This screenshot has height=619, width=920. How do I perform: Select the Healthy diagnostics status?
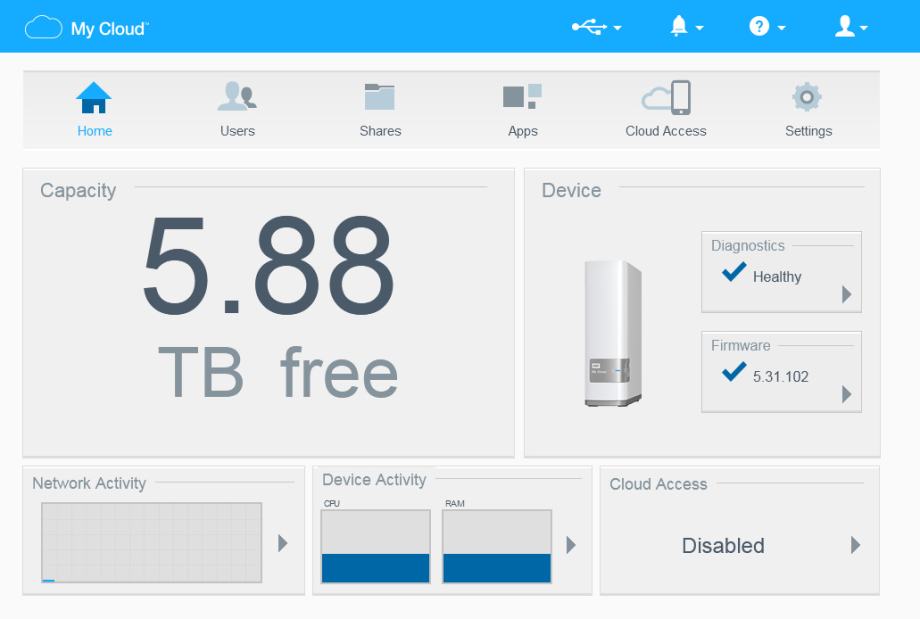[x=777, y=276]
